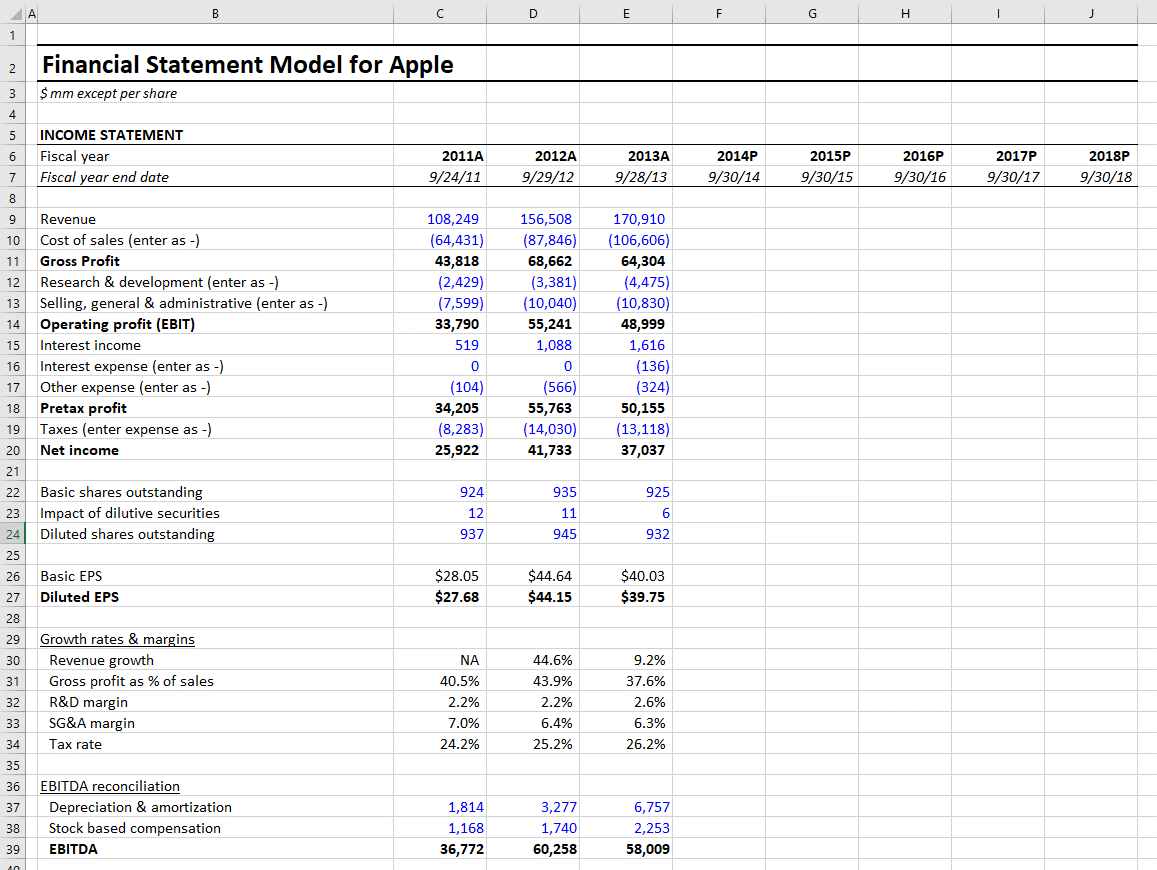Select the 9/28/13 date cell
Image resolution: width=1157 pixels, height=870 pixels.
tap(626, 177)
